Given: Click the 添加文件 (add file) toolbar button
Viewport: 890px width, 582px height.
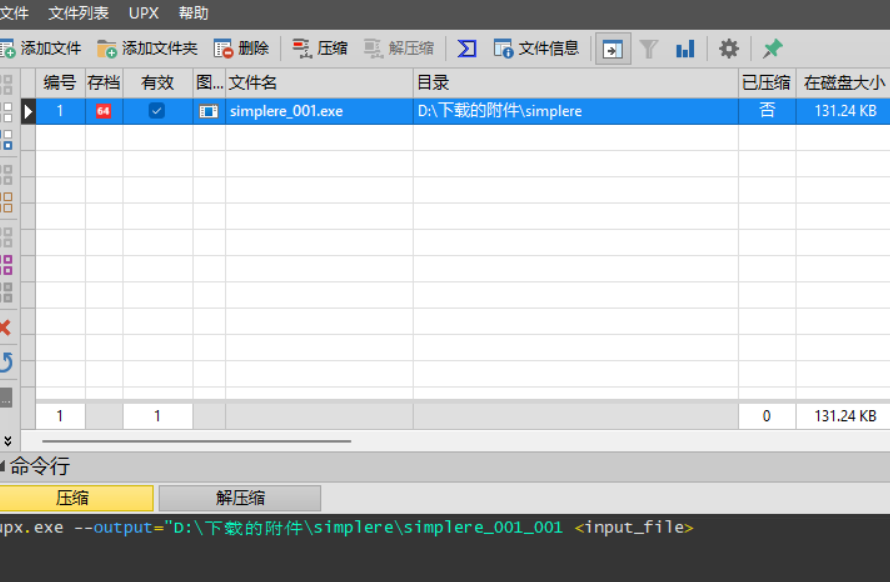Looking at the screenshot, I should (41, 48).
